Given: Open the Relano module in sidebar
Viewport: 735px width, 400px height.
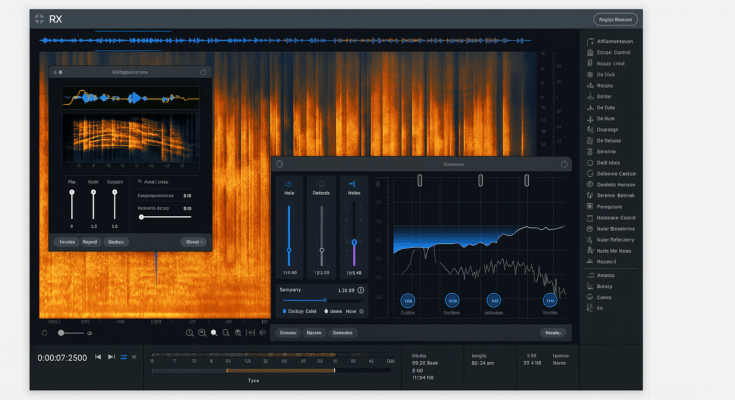Looking at the screenshot, I should [x=600, y=86].
